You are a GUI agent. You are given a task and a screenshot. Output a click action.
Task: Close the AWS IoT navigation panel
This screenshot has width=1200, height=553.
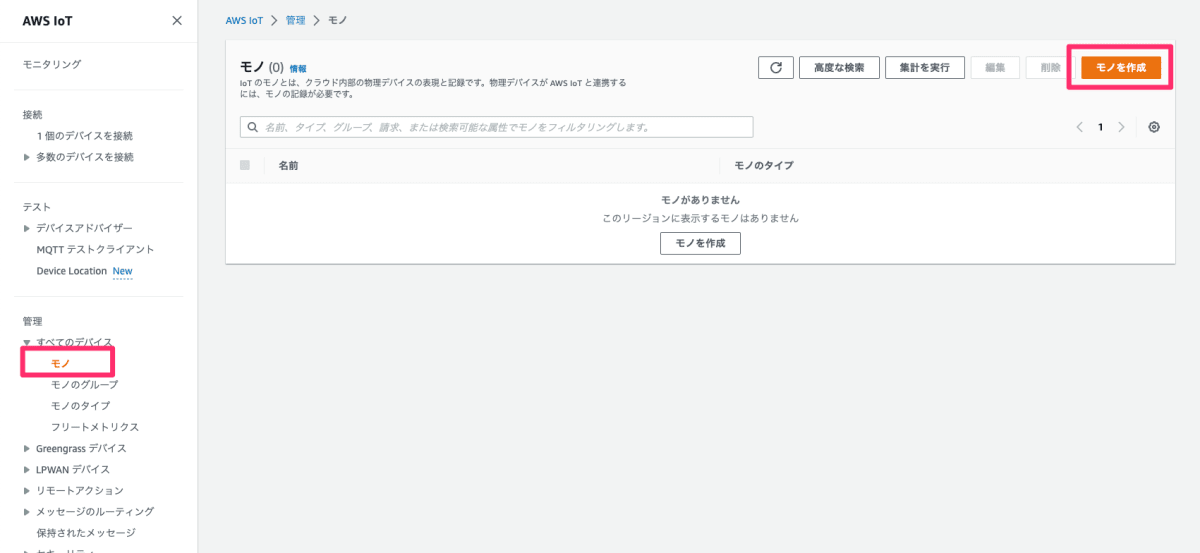tap(177, 20)
